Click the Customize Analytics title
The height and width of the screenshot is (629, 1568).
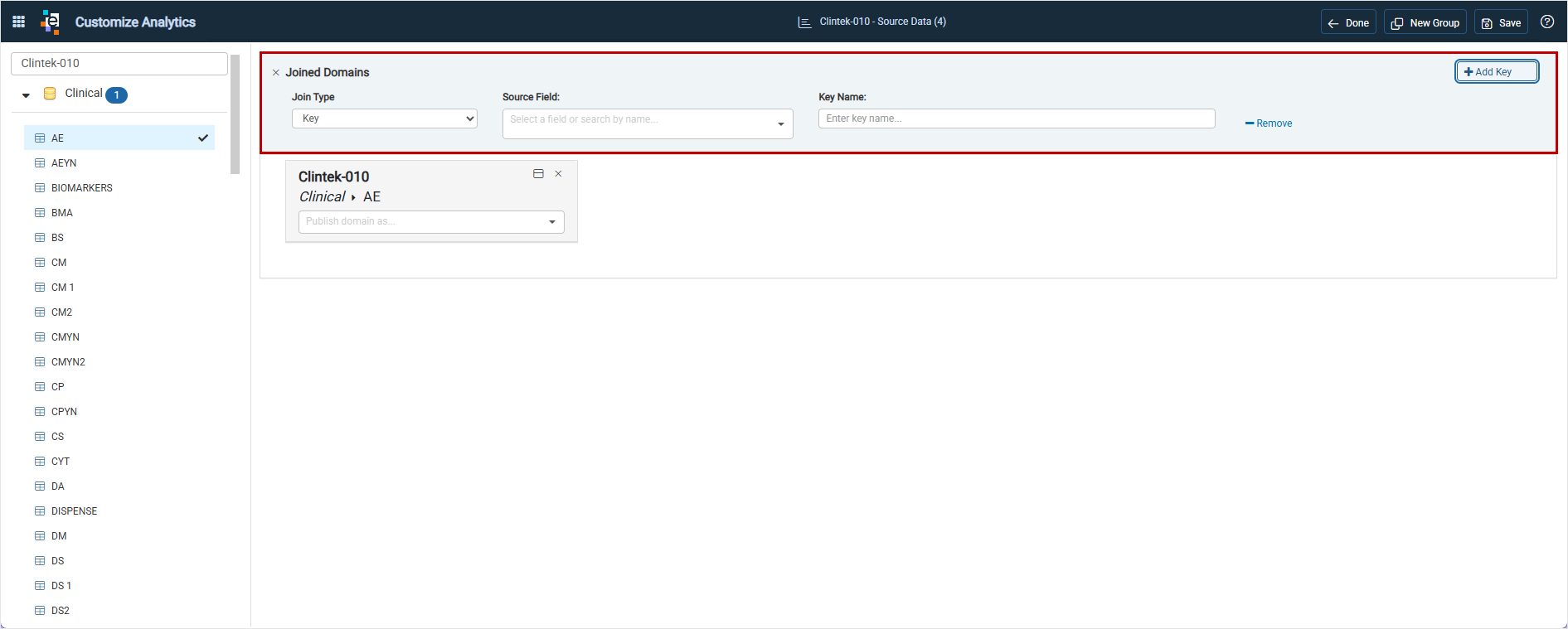pyautogui.click(x=135, y=22)
